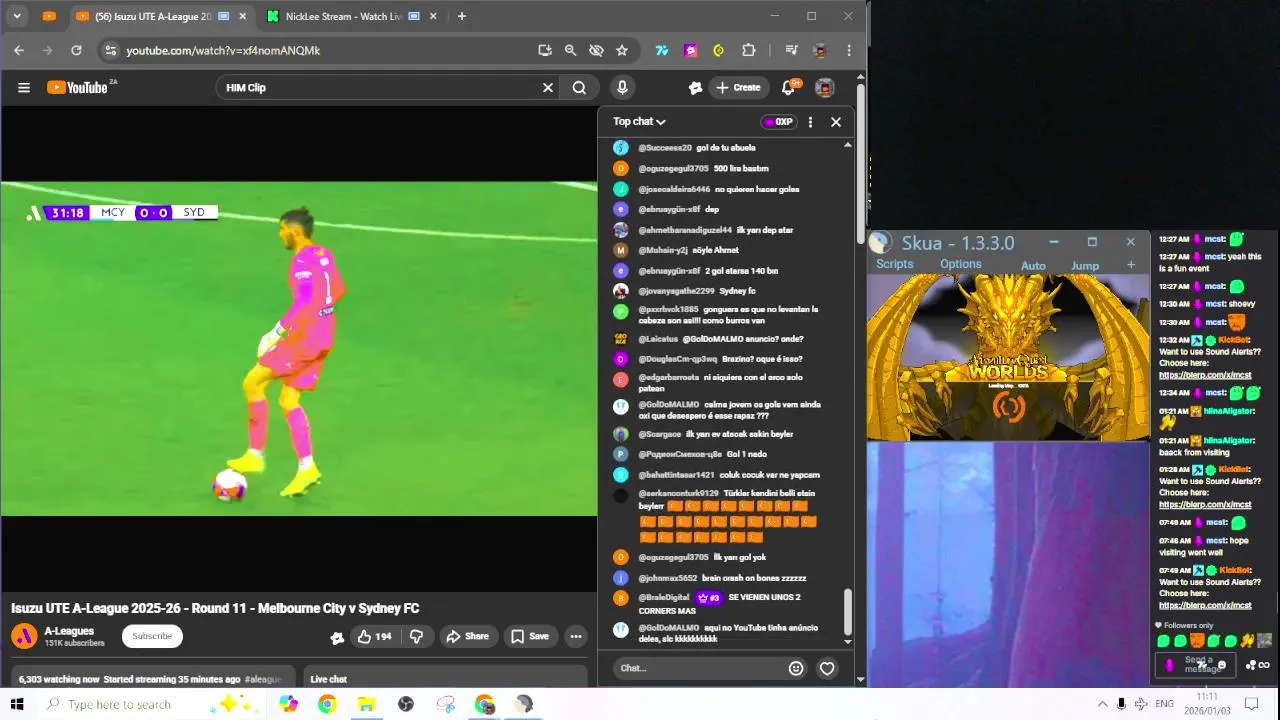The height and width of the screenshot is (720, 1280).
Task: Open YouTube notifications bell
Action: 788,88
